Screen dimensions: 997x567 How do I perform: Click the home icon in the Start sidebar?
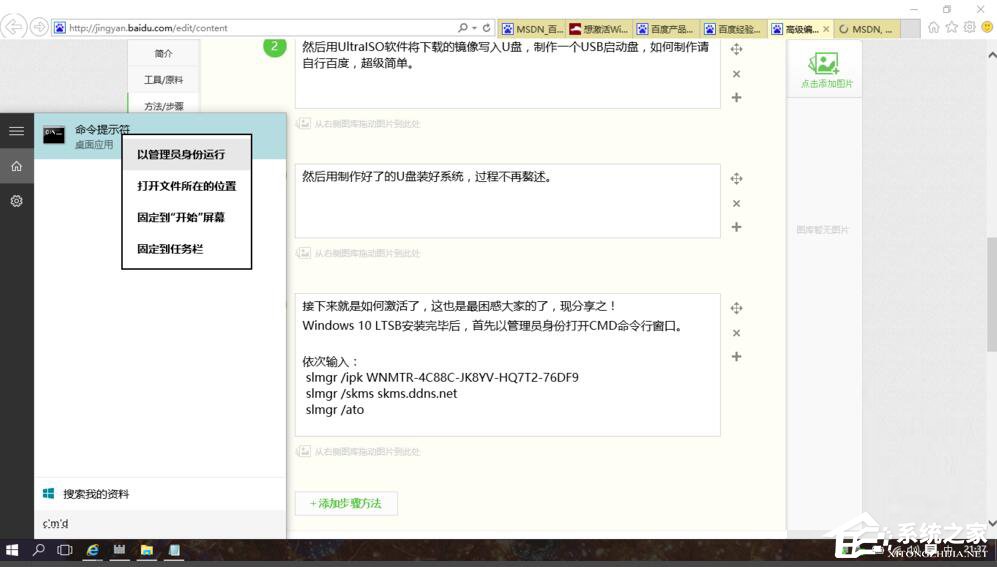(x=16, y=166)
